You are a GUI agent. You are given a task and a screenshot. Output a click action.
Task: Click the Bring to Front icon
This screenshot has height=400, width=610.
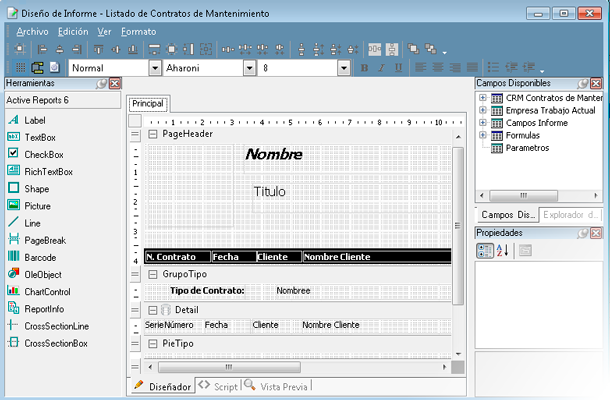(413, 49)
